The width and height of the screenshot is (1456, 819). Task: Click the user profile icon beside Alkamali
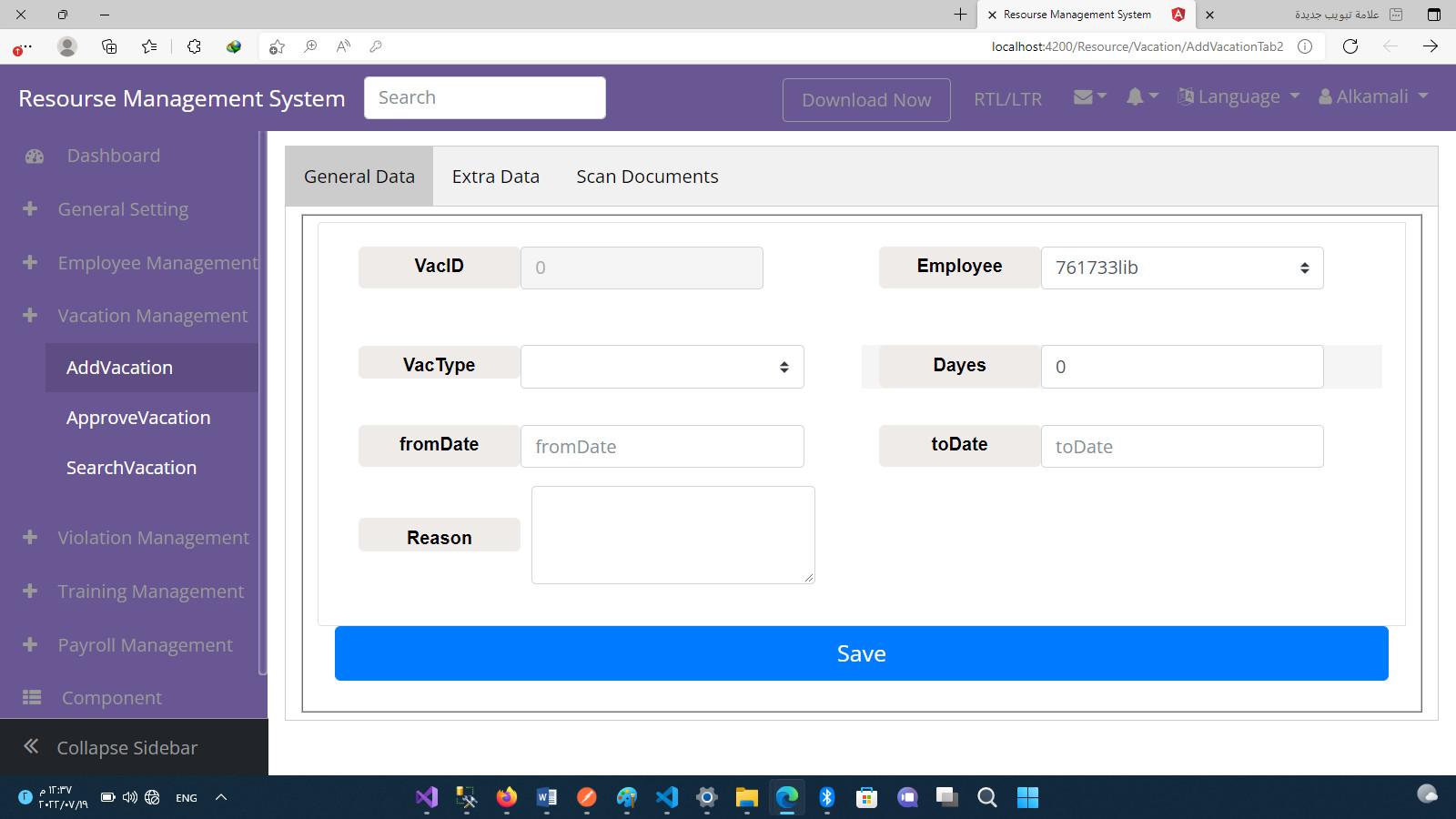tap(1325, 96)
